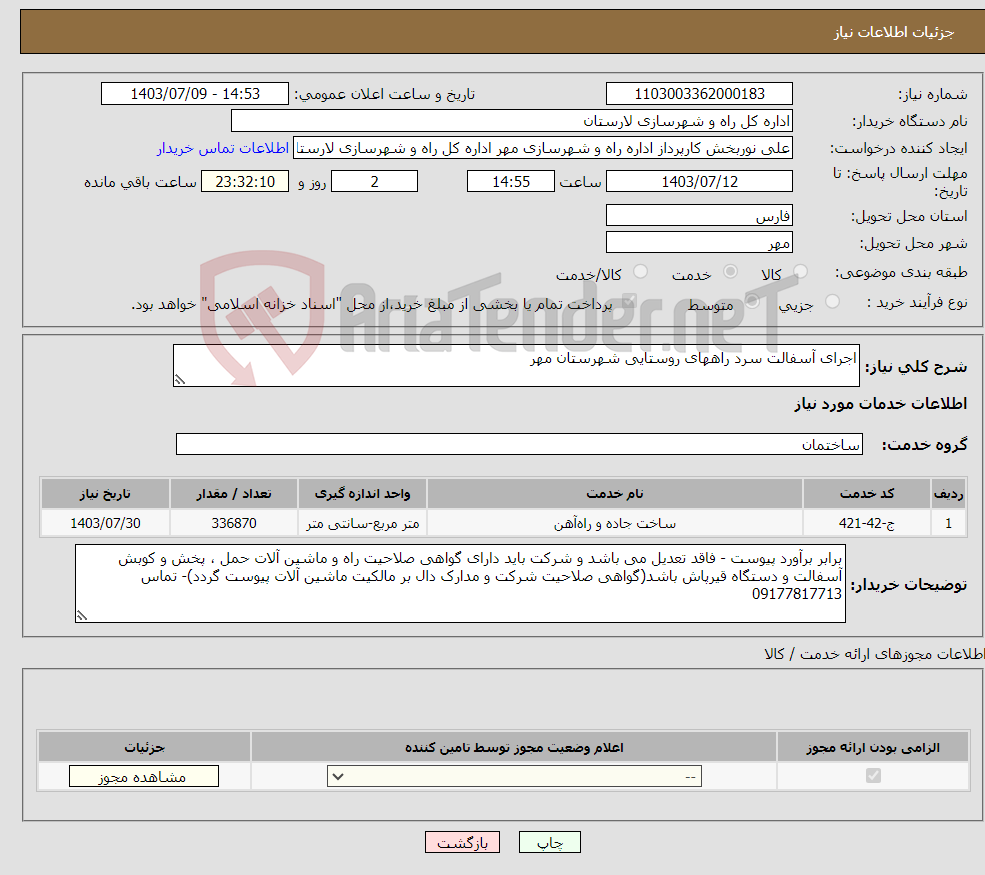The width and height of the screenshot is (985, 875).
Task: Click the جزئیات اطلاعات نیاز page title
Action: (x=893, y=32)
